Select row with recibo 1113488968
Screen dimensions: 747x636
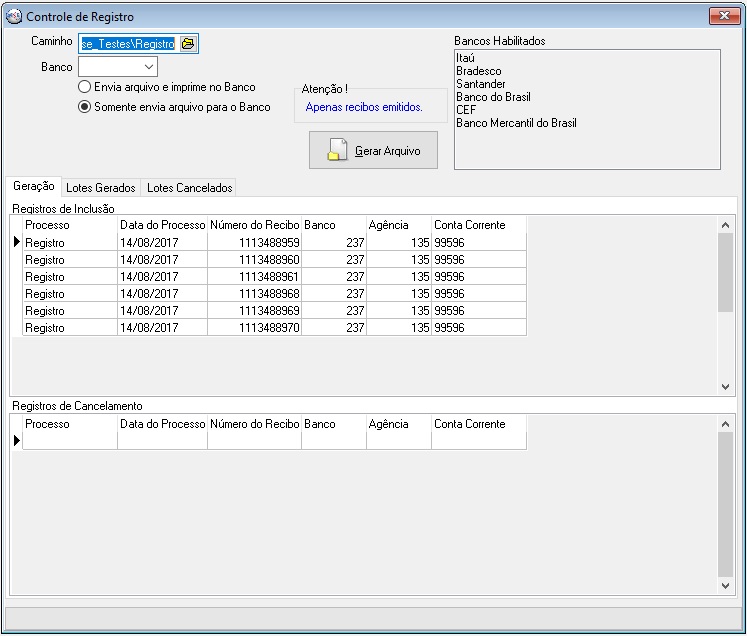point(255,294)
